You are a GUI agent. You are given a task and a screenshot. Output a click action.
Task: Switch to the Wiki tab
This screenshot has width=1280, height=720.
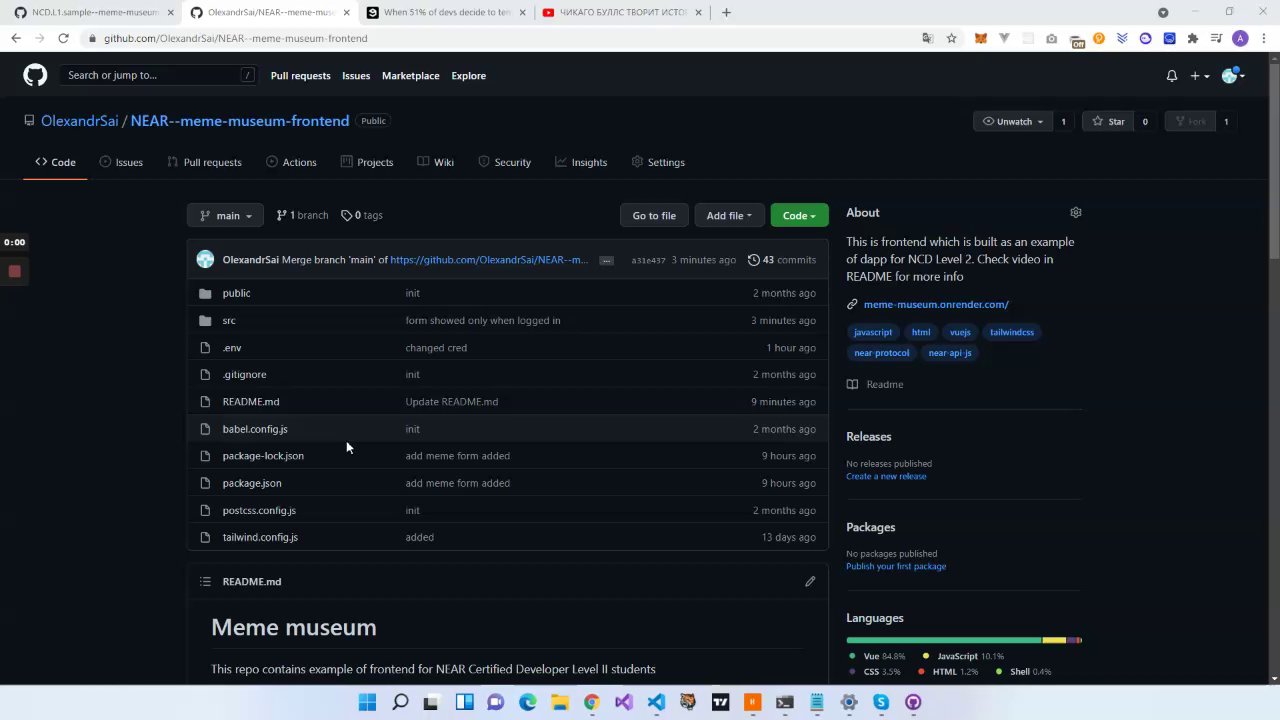436,162
